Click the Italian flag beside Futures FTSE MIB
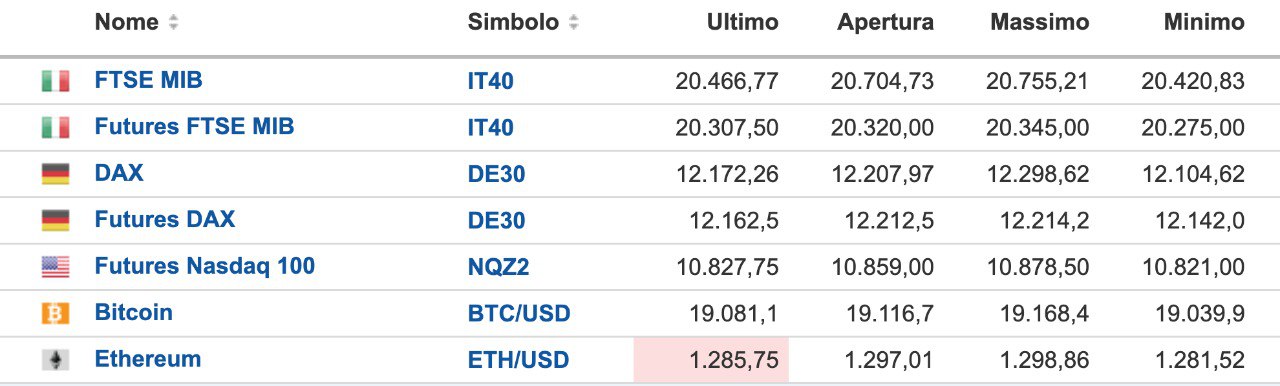Screen dimensions: 1280x386 click(55, 128)
